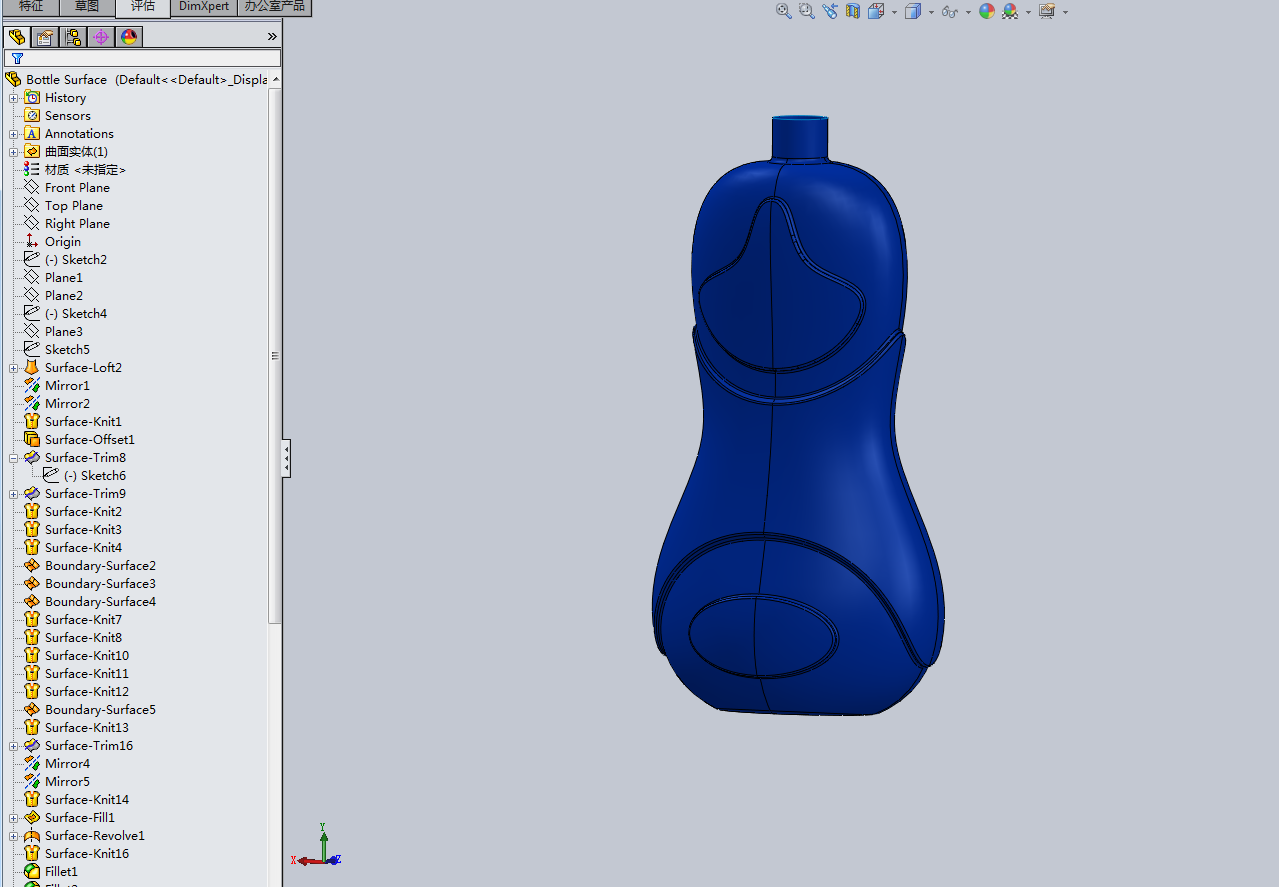Image resolution: width=1279 pixels, height=887 pixels.
Task: Click the coordinate triad in the viewport
Action: pyautogui.click(x=317, y=847)
